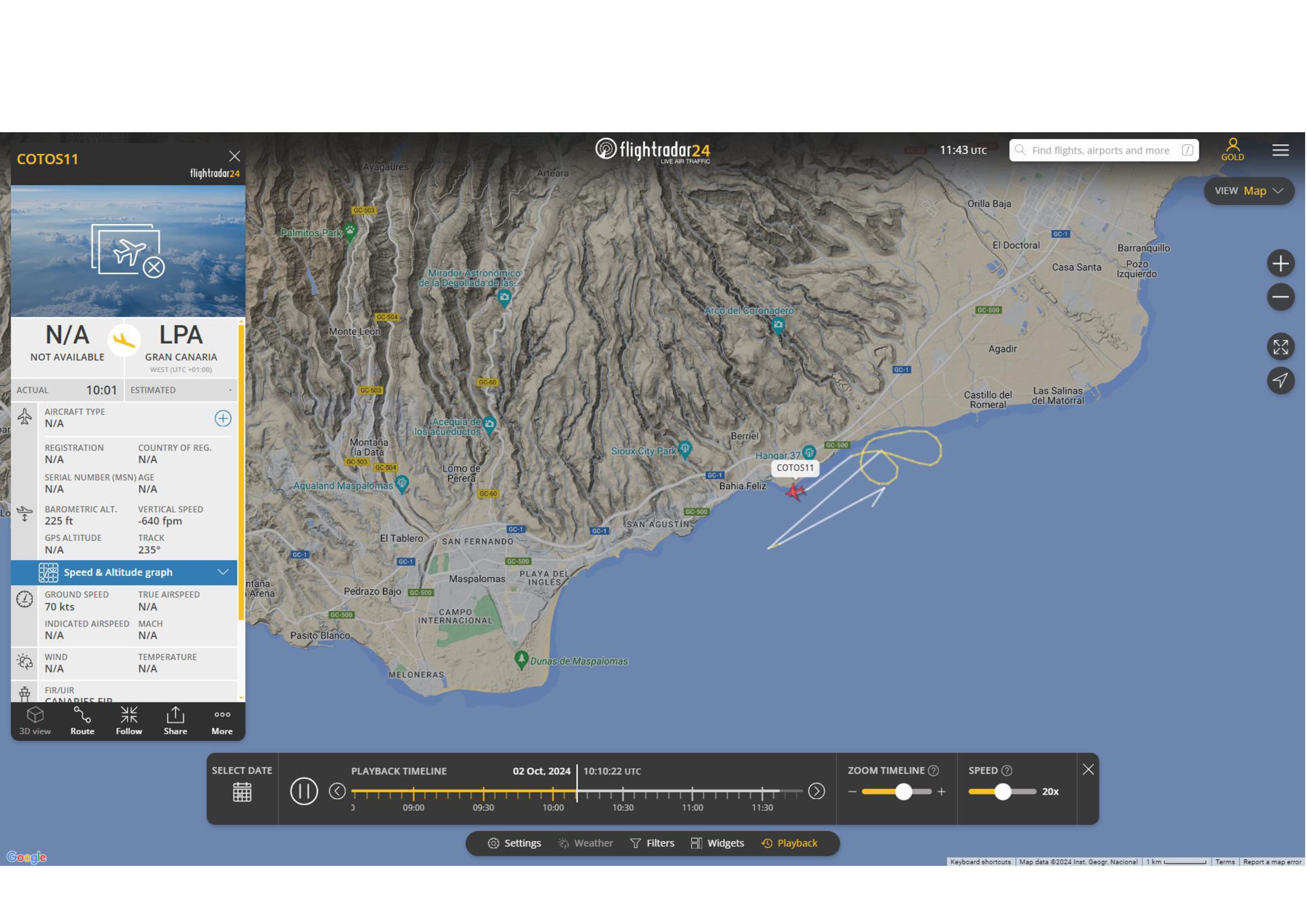Close the COTOS11 flight panel
This screenshot has width=1307, height=924.
(x=234, y=156)
